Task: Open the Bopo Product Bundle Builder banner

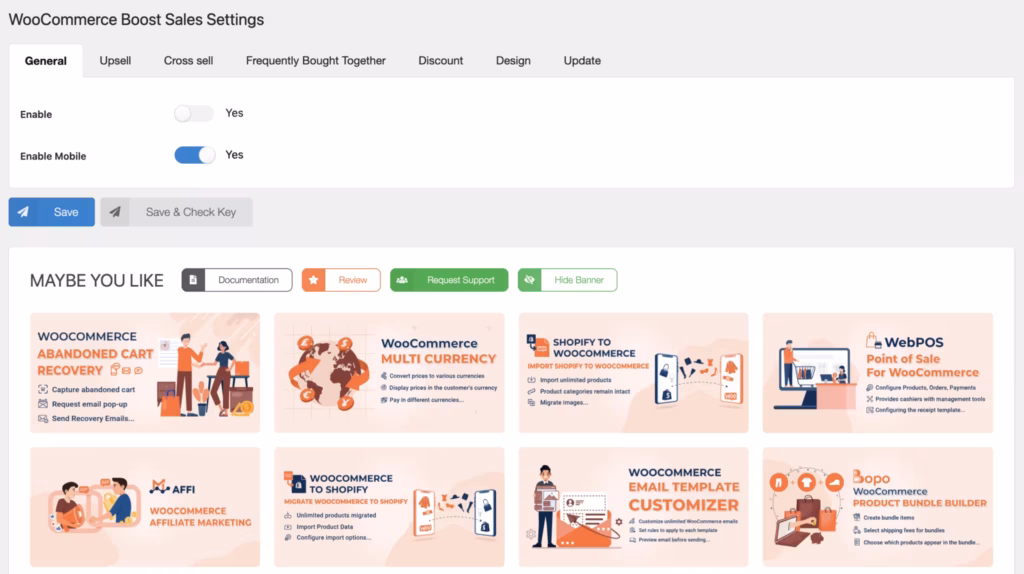Action: [x=878, y=507]
